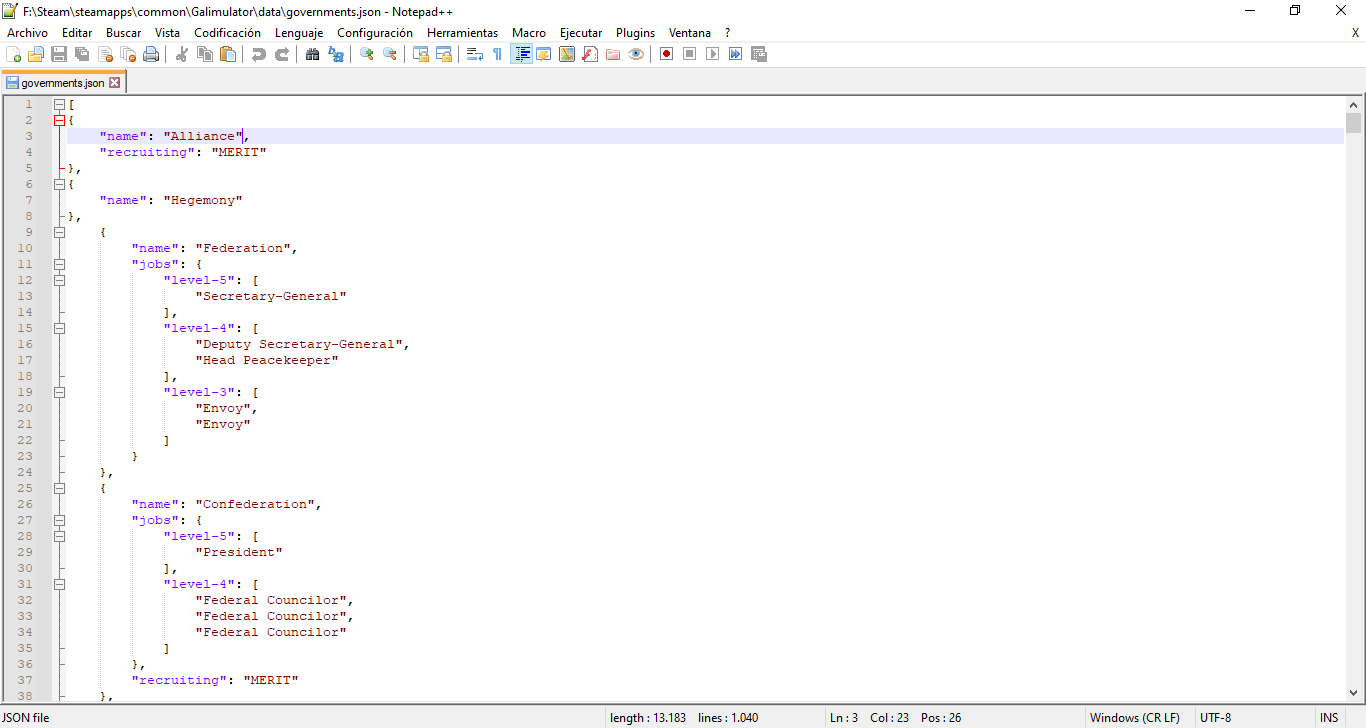This screenshot has width=1366, height=728.
Task: Click the X at menu bar right end
Action: (x=1355, y=33)
